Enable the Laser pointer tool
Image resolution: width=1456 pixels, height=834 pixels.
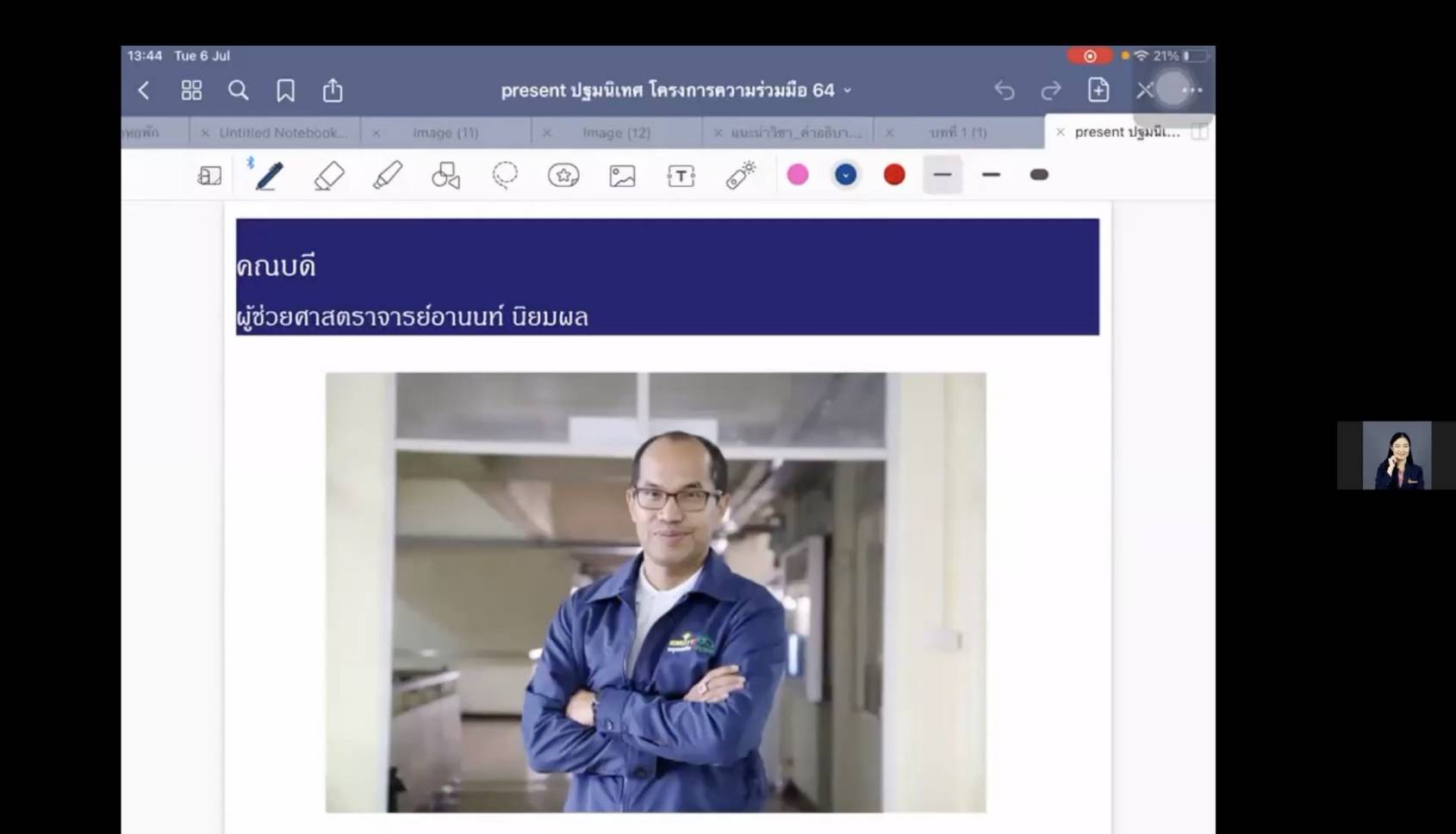click(740, 176)
